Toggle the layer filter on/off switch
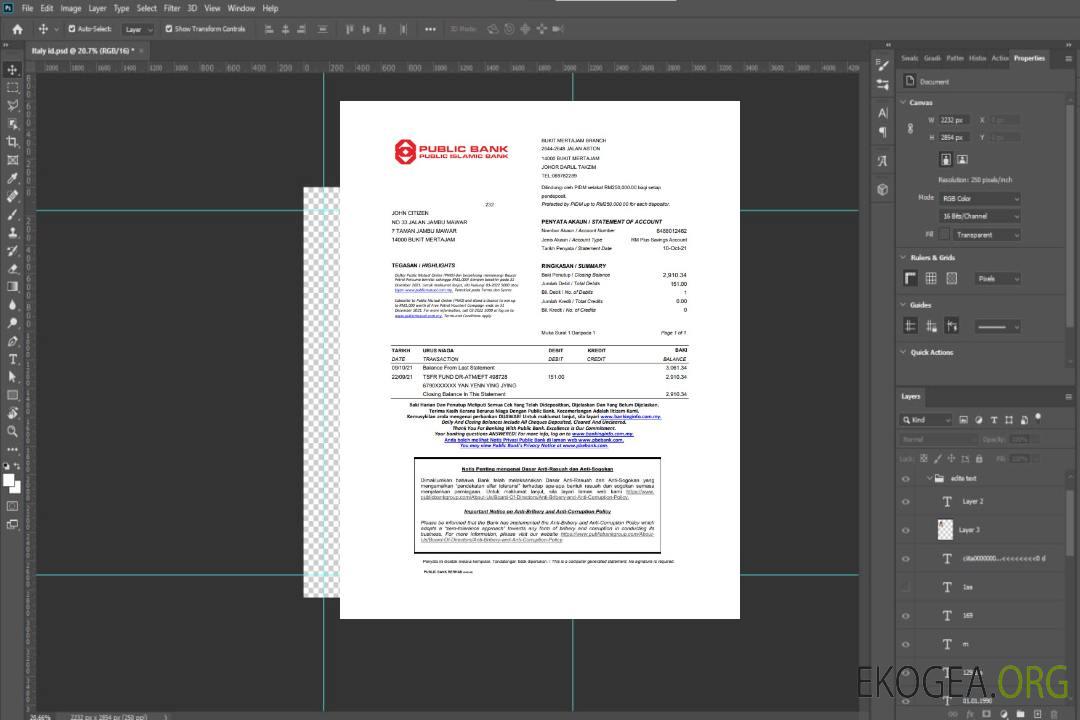This screenshot has height=720, width=1080. coord(1038,418)
